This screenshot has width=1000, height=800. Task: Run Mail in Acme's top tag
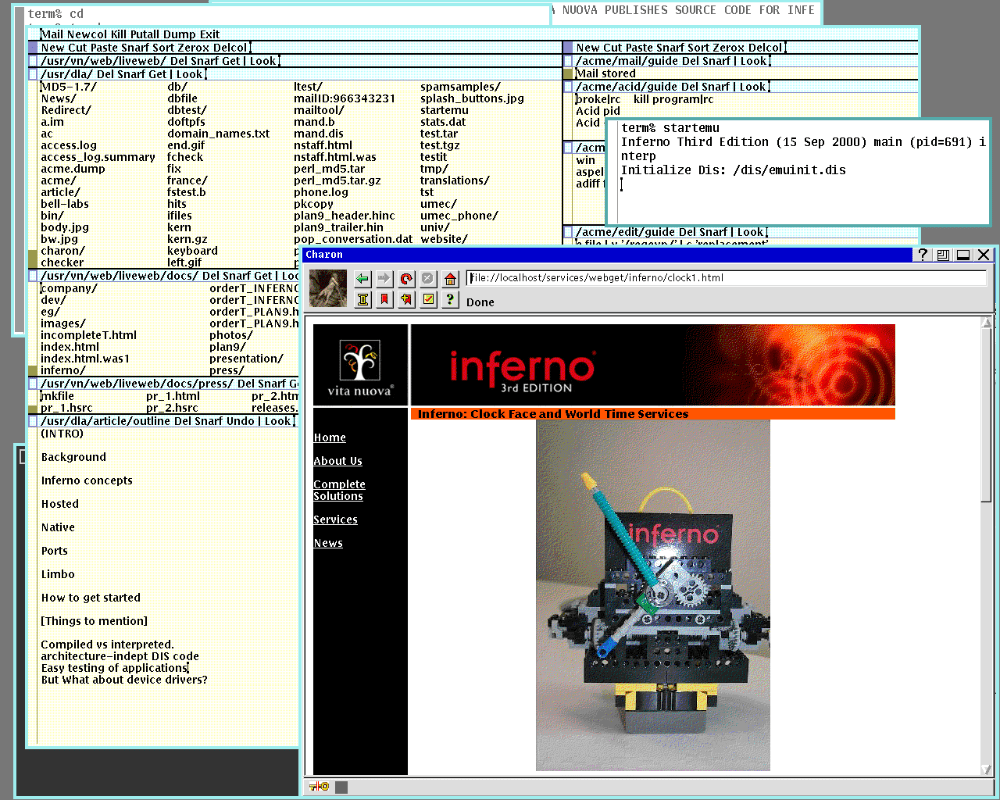(x=52, y=34)
